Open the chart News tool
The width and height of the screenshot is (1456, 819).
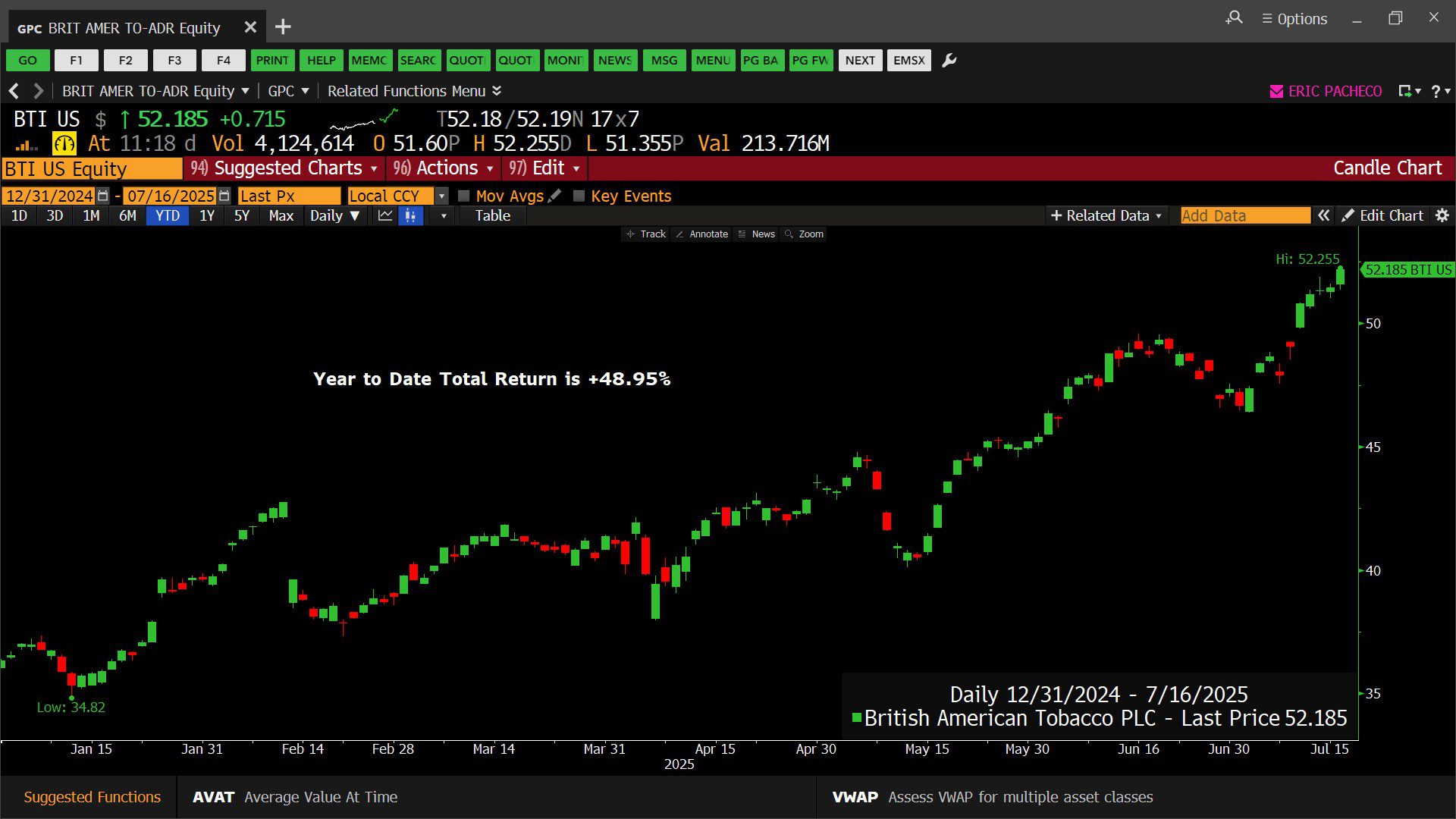[757, 234]
